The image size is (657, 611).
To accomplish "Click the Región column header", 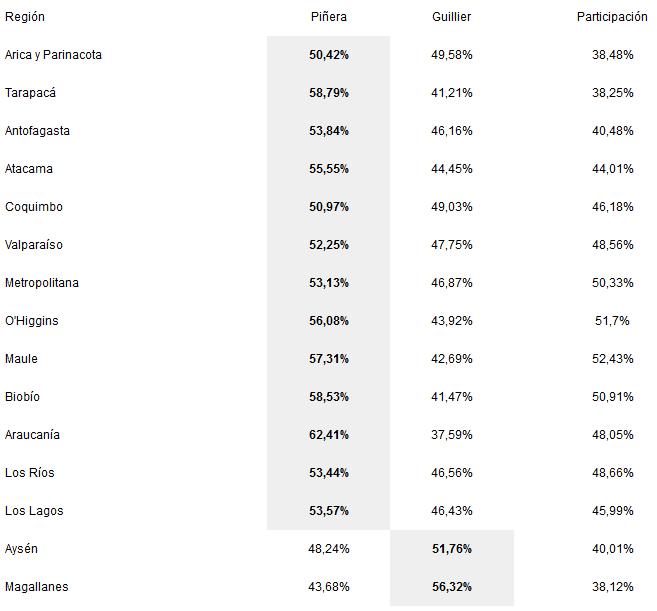I will point(25,17).
